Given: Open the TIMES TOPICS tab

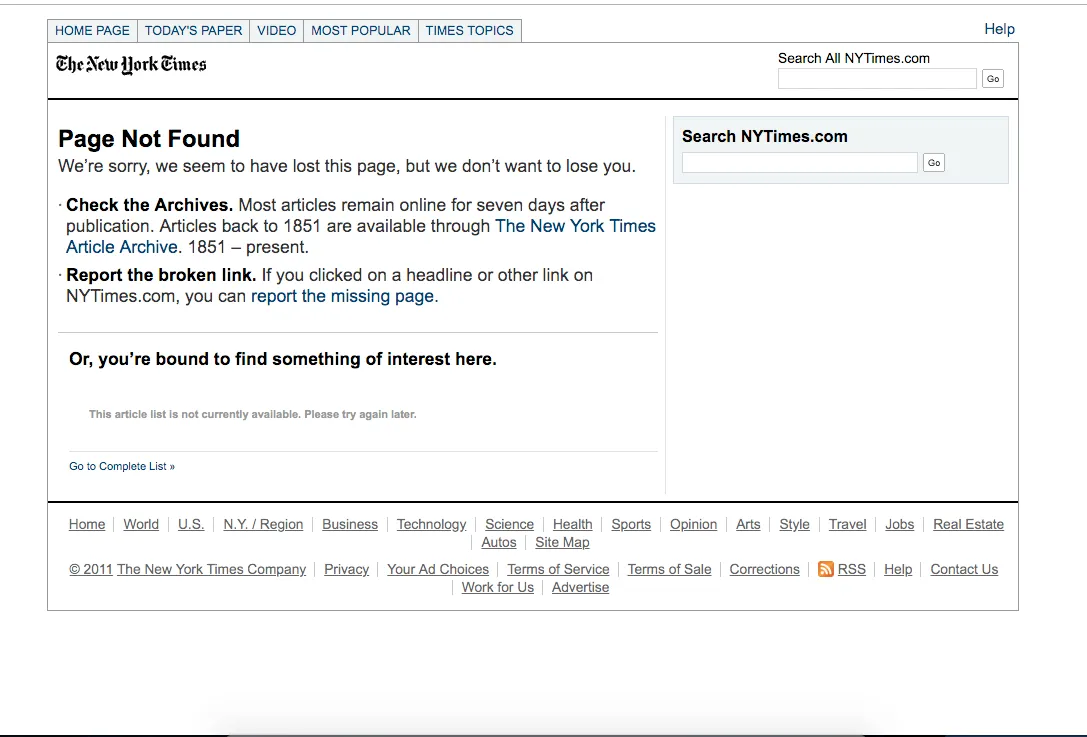Looking at the screenshot, I should pos(469,31).
